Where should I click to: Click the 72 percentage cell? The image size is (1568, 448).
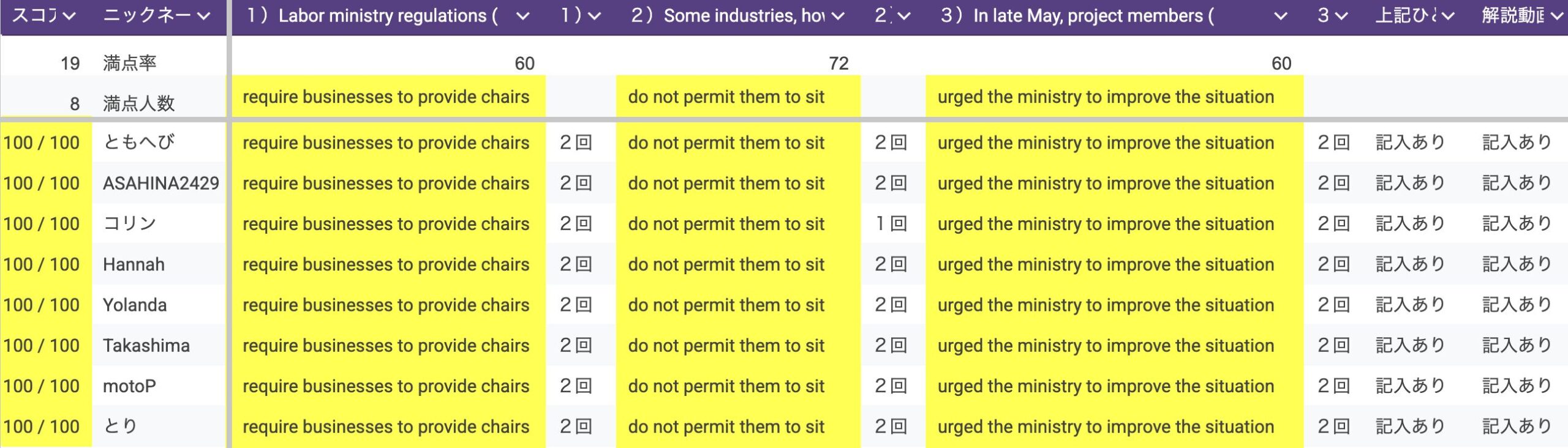[x=838, y=63]
